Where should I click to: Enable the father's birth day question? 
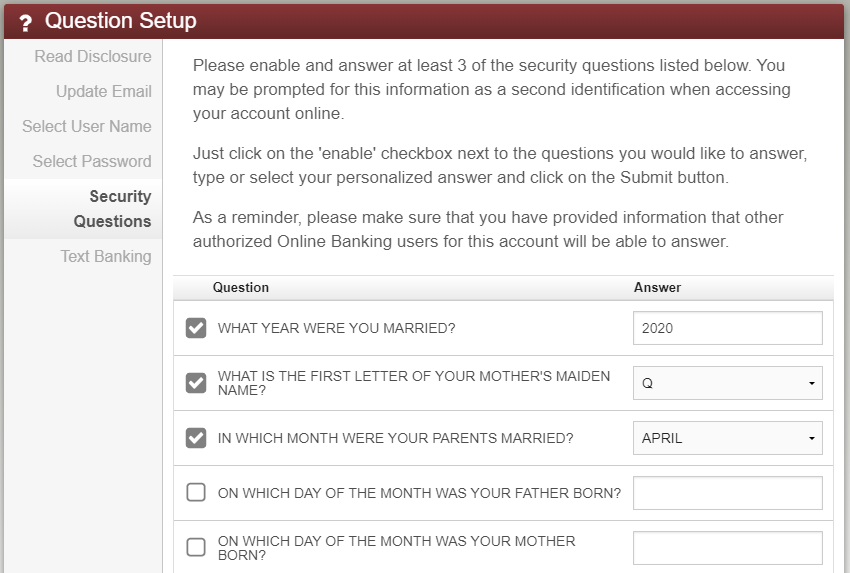[196, 493]
